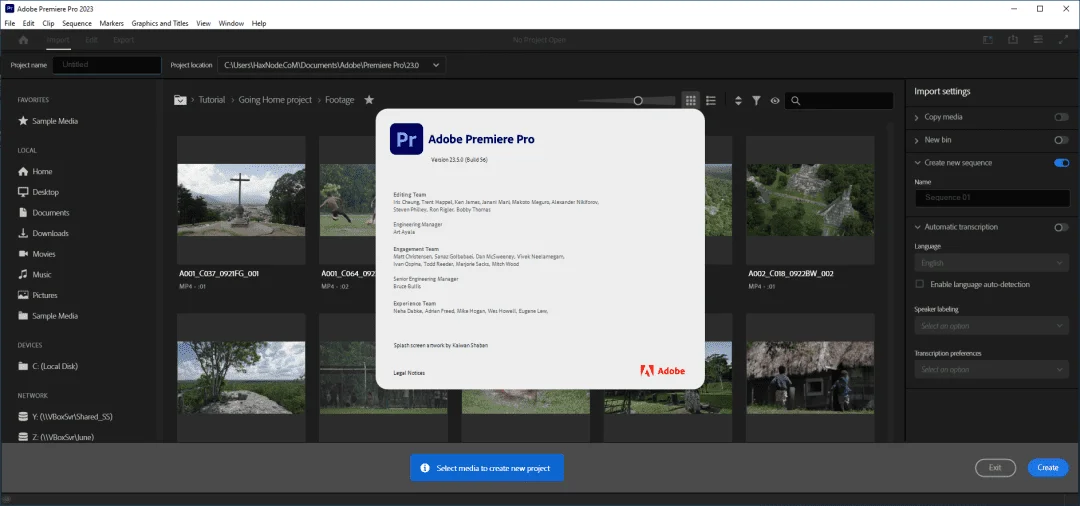
Task: Check Enable language auto-detection
Action: (x=919, y=284)
